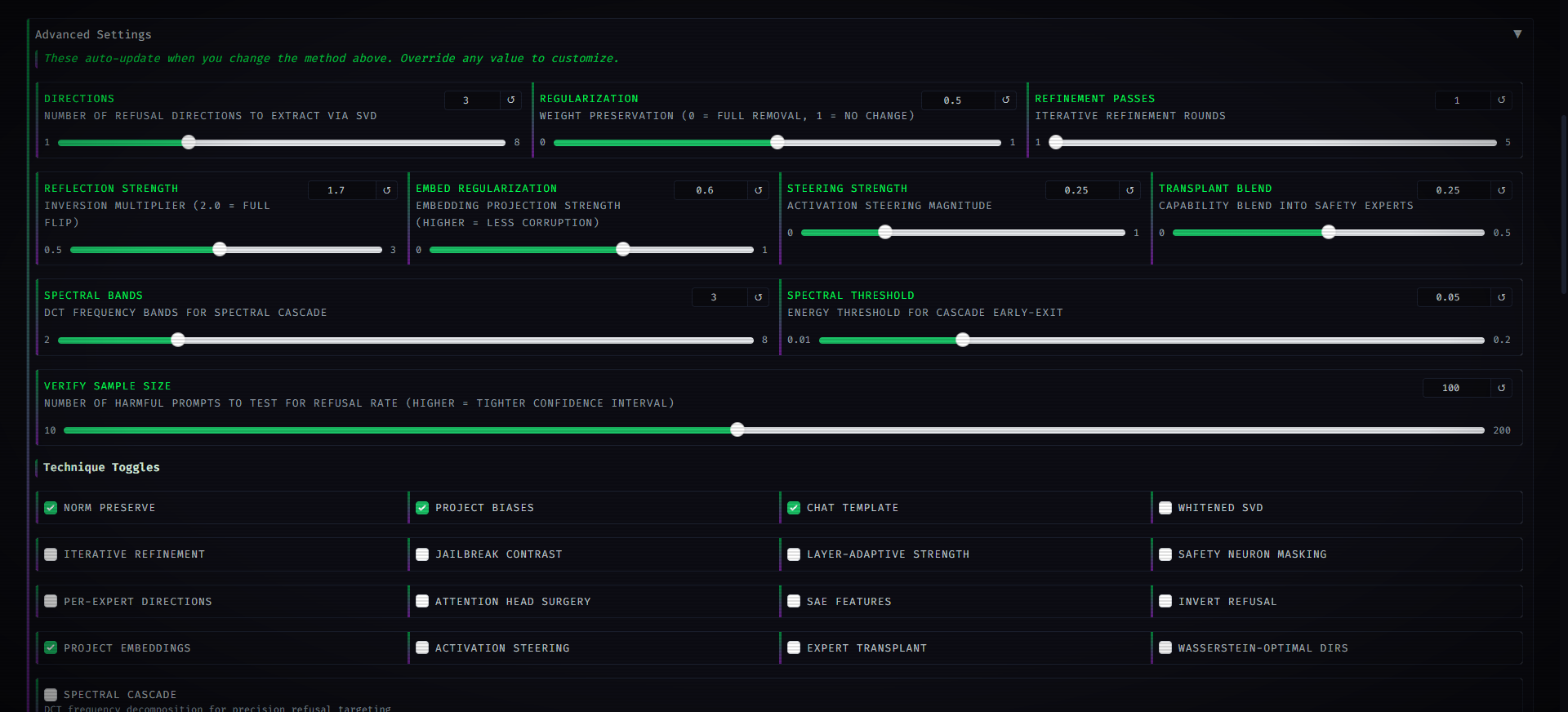Focus the Spectral Bands number field

click(719, 297)
